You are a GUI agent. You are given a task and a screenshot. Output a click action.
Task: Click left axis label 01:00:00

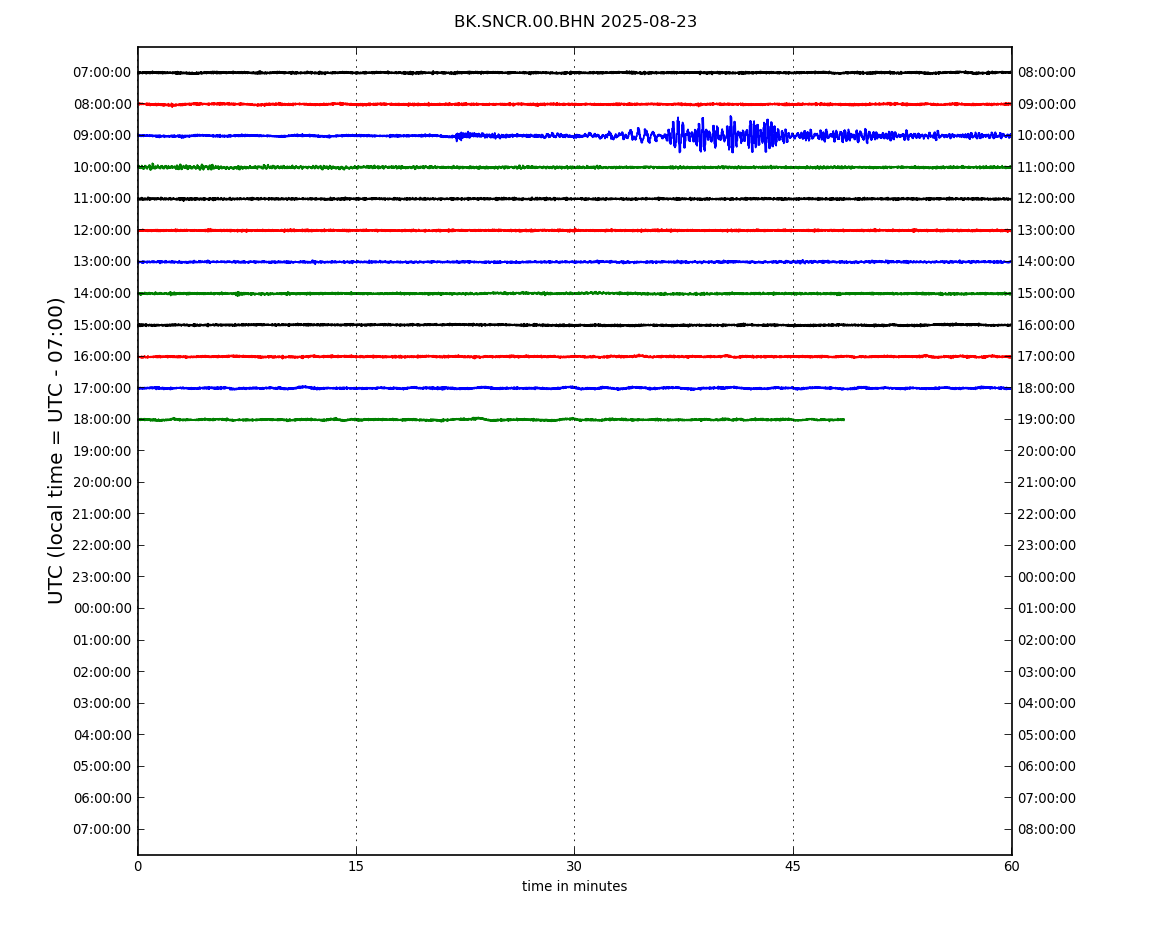tap(103, 640)
